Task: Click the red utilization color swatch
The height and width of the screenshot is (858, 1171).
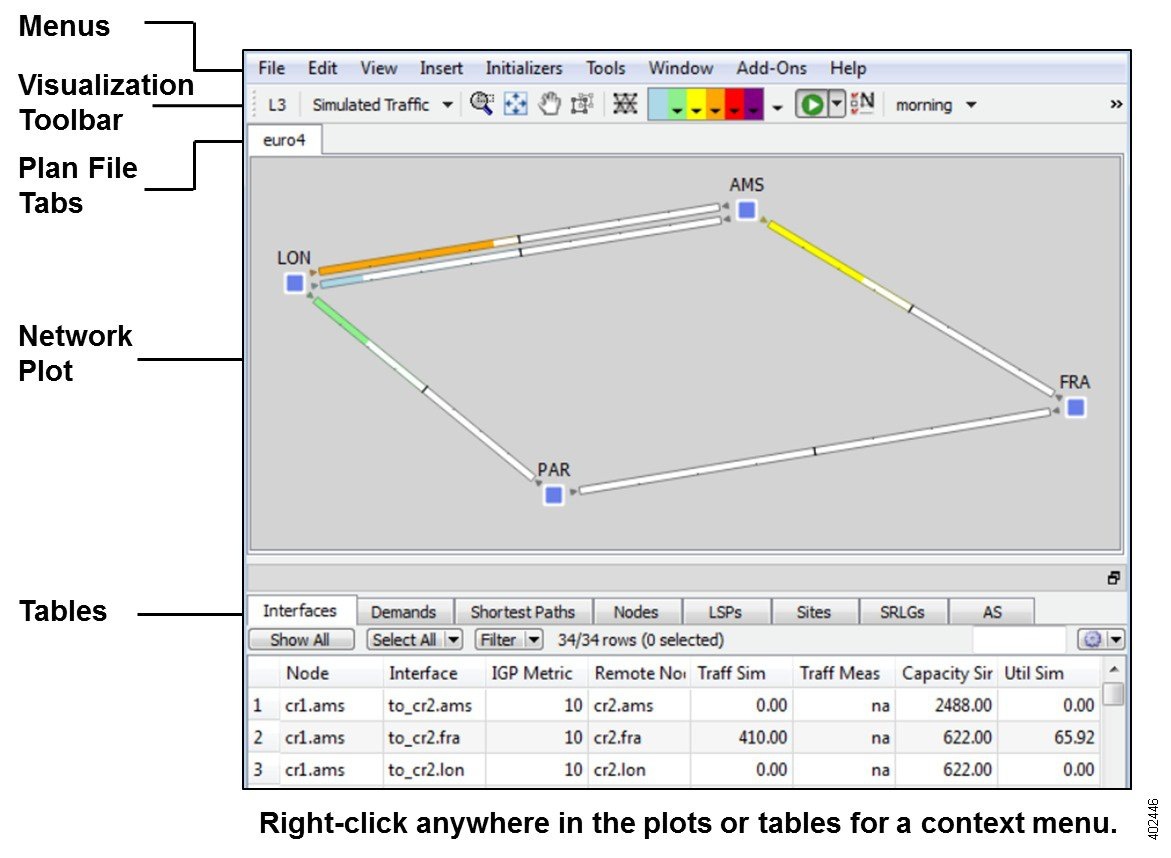Action: (735, 104)
